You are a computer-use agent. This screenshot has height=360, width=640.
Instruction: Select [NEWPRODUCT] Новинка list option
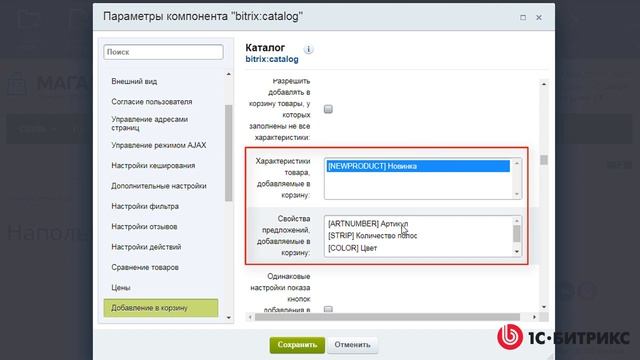[418, 166]
